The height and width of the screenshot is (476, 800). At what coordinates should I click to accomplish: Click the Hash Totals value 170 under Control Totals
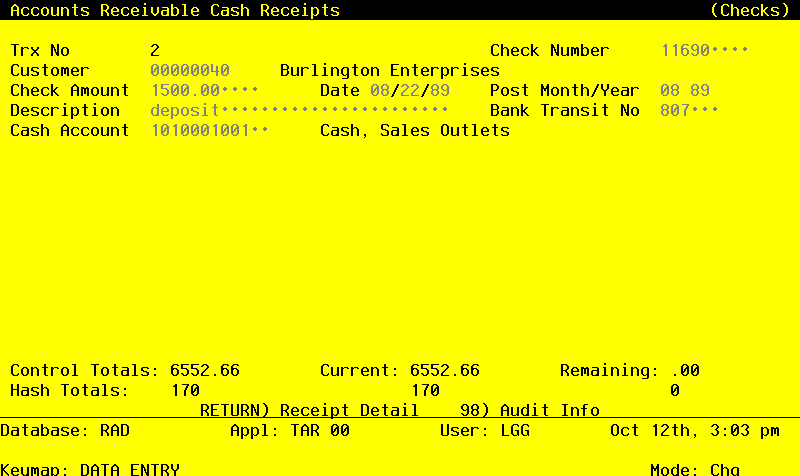185,390
